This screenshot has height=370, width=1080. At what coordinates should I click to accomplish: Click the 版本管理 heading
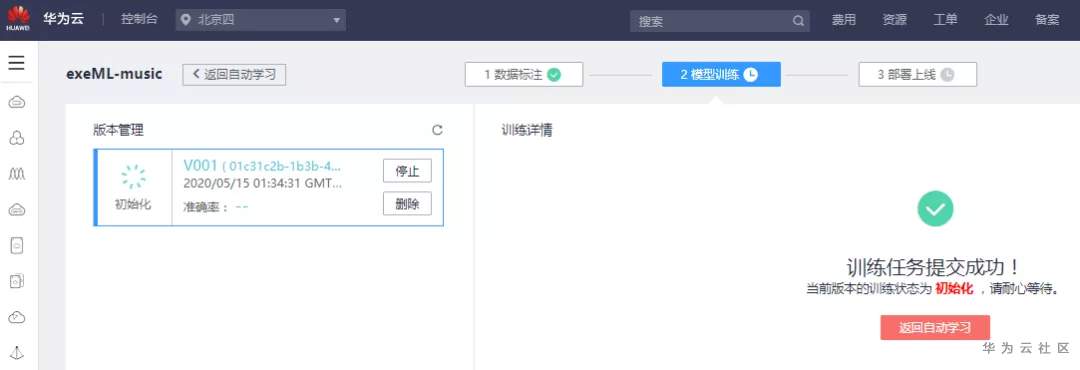(x=118, y=130)
